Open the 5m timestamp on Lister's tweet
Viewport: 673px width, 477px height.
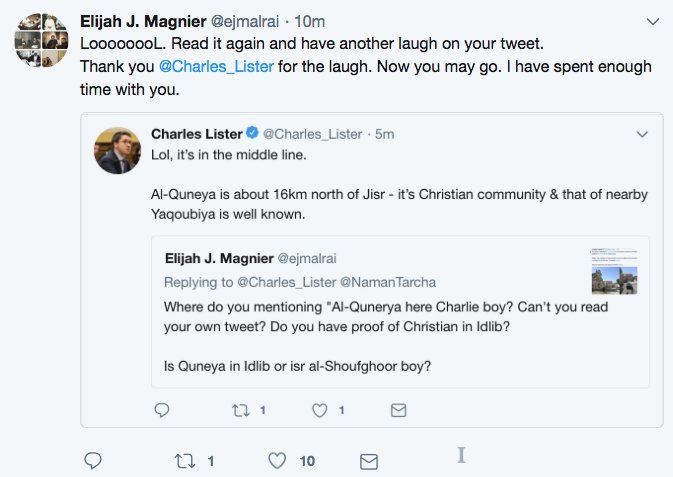[384, 134]
